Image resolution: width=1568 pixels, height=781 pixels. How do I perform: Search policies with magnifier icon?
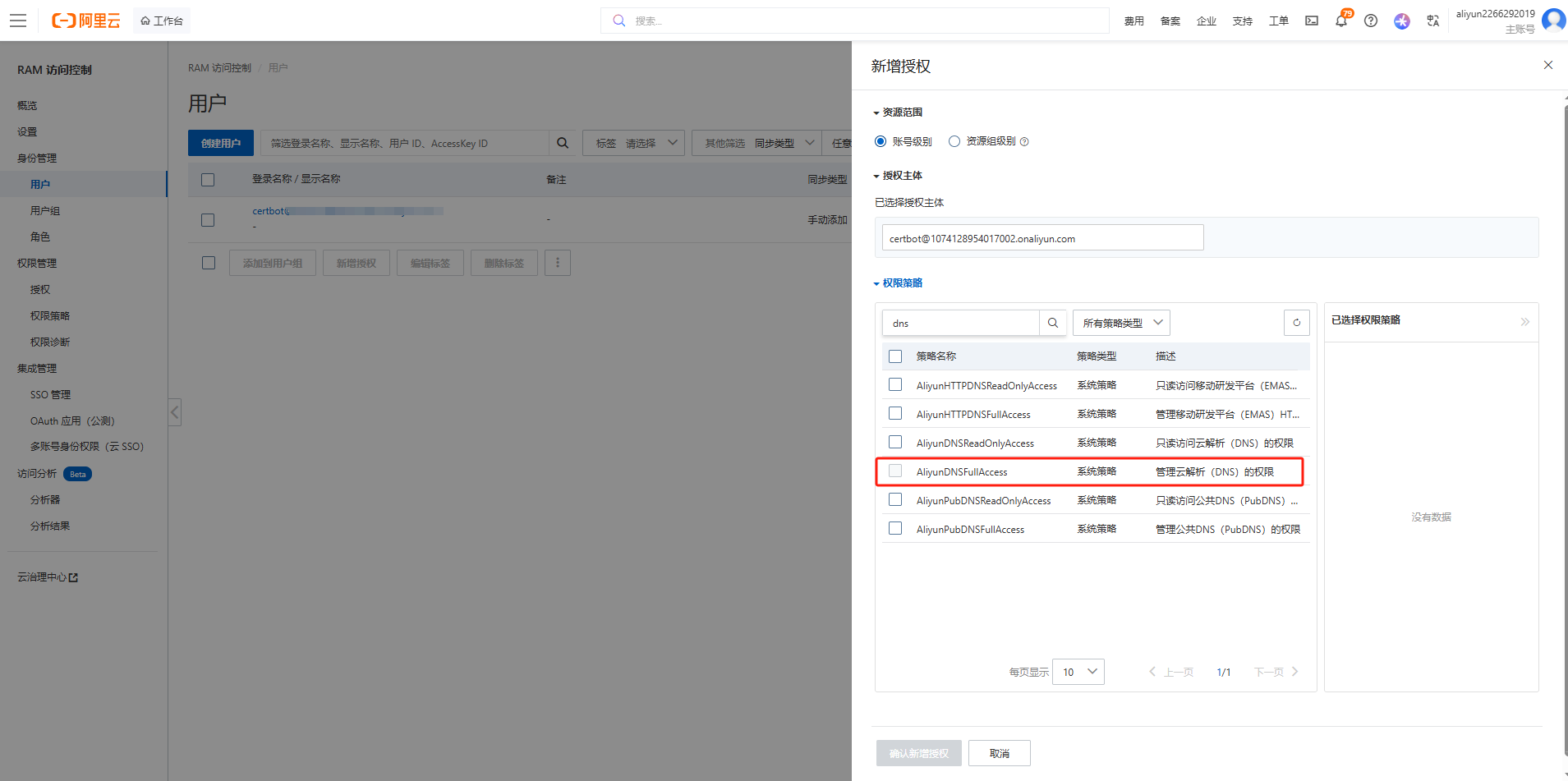coord(1053,323)
